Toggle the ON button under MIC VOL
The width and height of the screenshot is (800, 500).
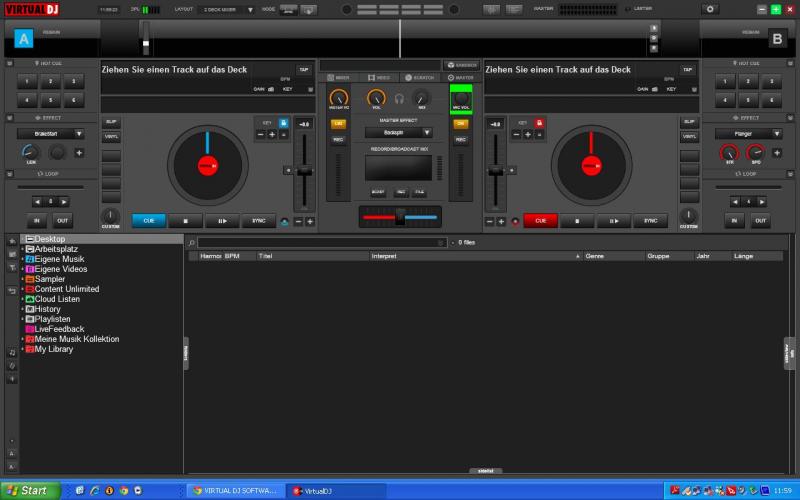[x=461, y=124]
